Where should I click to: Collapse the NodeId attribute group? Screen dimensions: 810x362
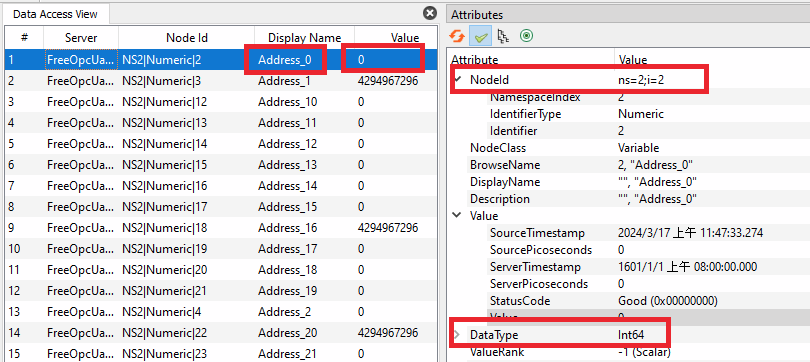click(457, 79)
